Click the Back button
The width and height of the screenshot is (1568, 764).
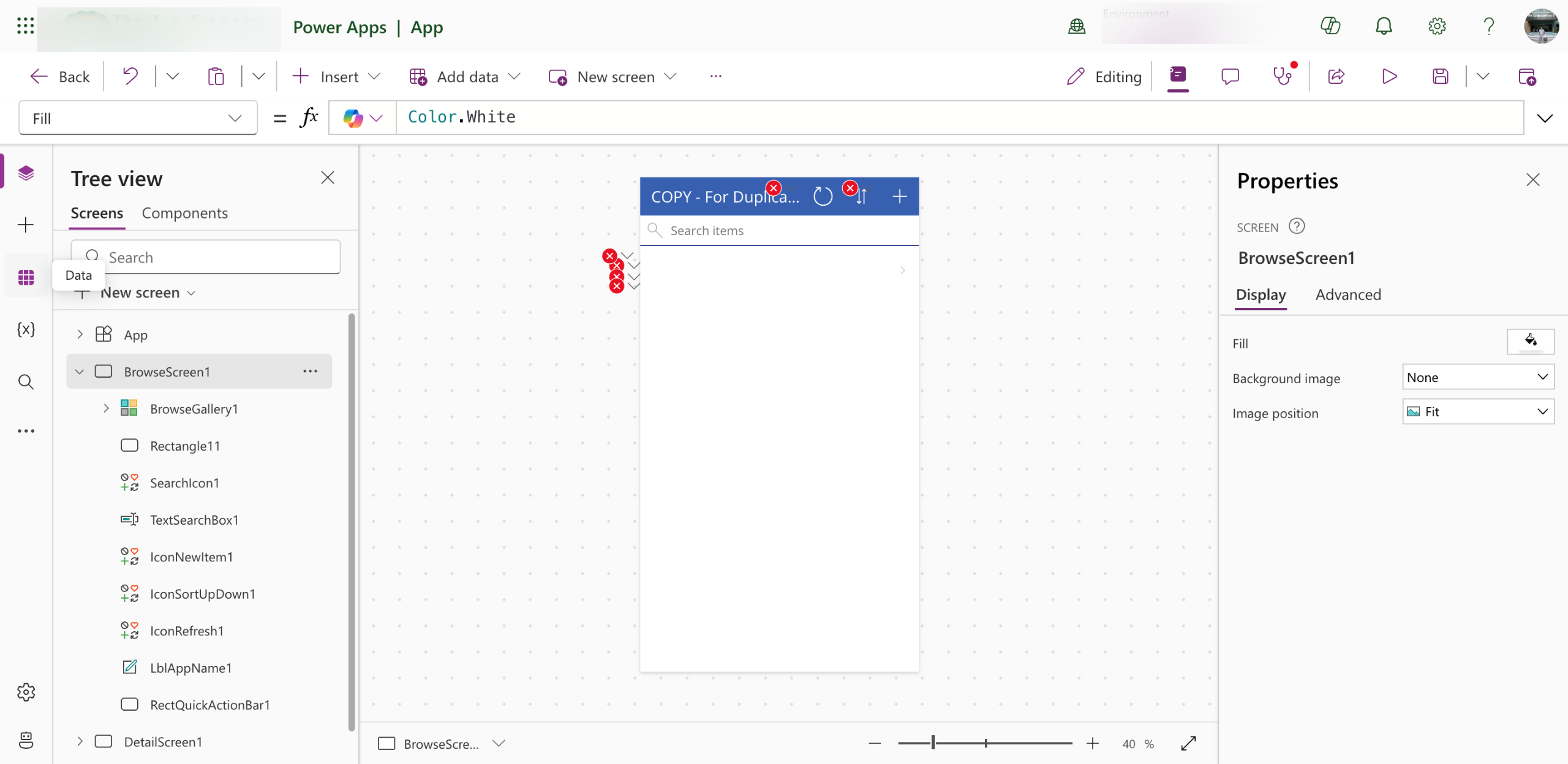point(60,77)
